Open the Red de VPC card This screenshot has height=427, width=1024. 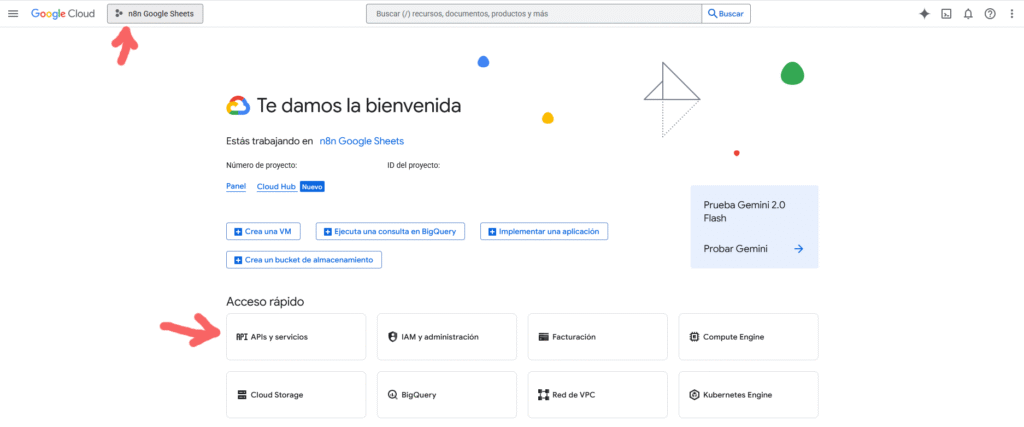598,394
